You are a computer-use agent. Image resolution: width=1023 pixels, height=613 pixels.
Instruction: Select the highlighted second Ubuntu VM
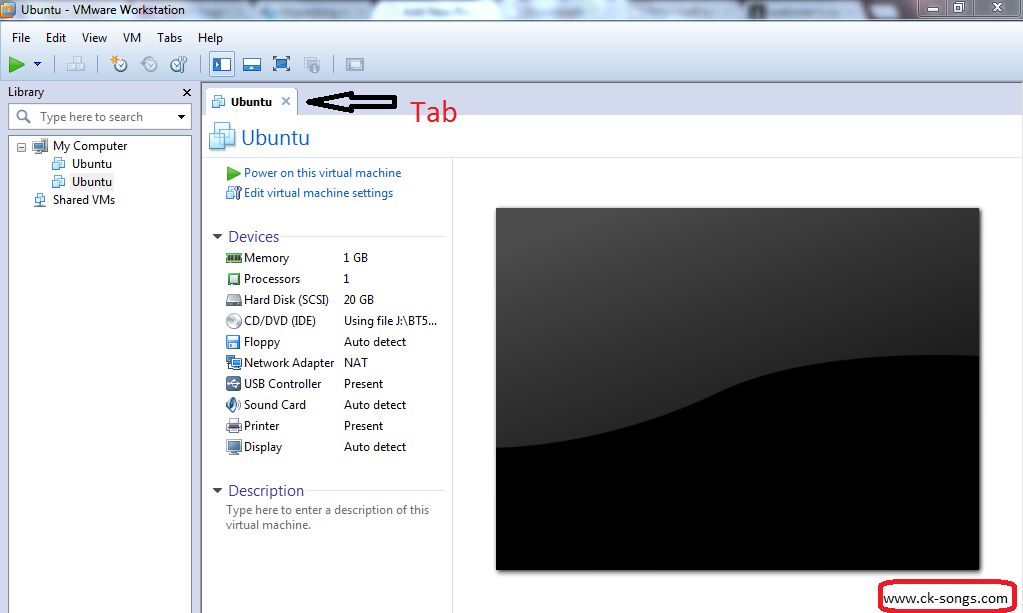pos(91,182)
